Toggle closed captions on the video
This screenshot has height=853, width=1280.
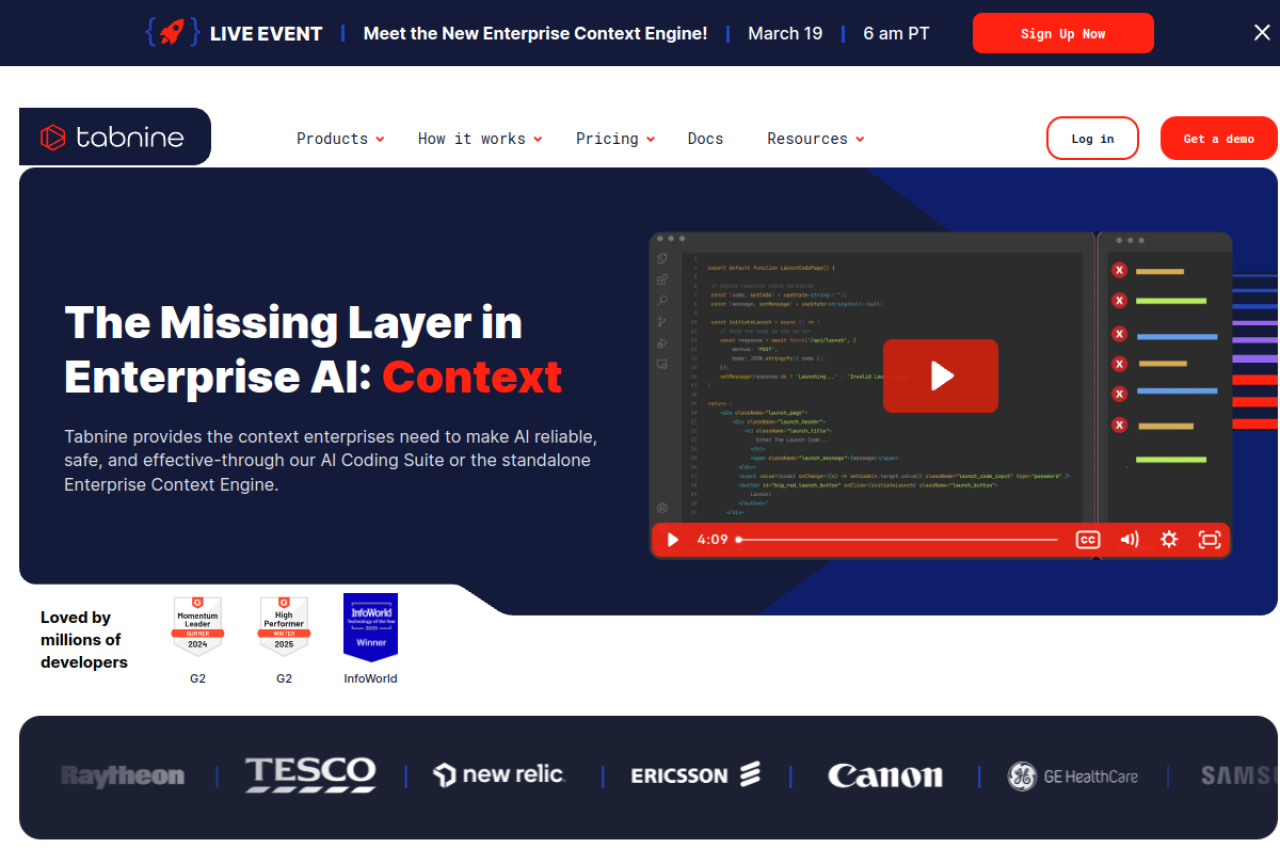[x=1087, y=540]
